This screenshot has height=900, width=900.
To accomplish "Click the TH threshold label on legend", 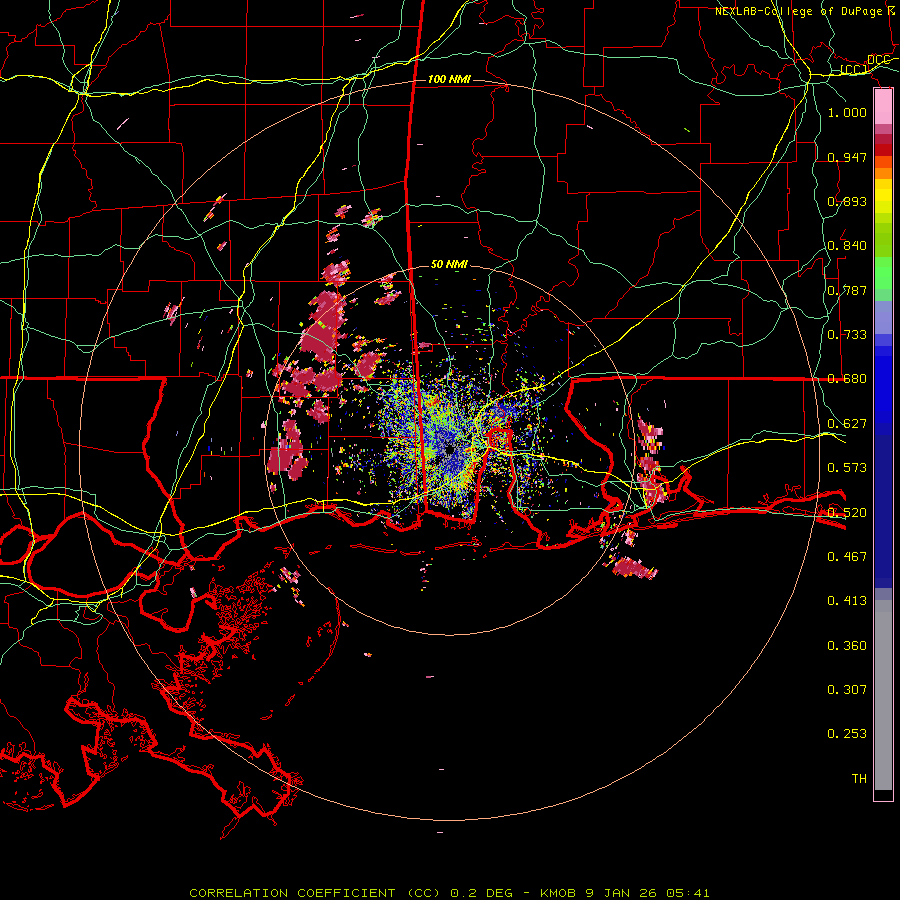I will pyautogui.click(x=859, y=779).
